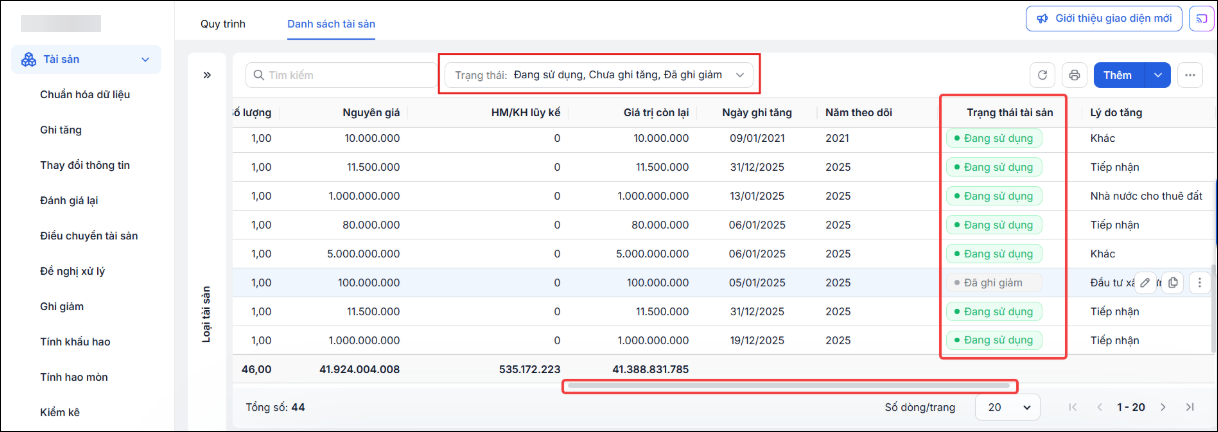Open Kiểm kê menu item
1218x432 pixels.
tap(60, 412)
